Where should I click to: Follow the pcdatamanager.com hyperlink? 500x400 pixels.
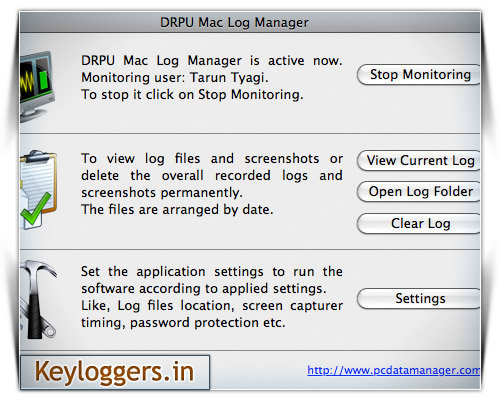tap(394, 370)
